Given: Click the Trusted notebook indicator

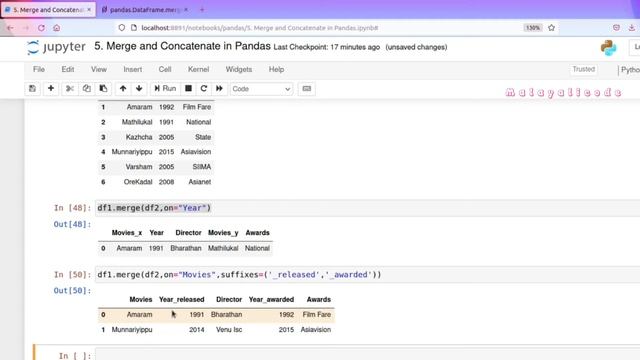Looking at the screenshot, I should click(584, 69).
